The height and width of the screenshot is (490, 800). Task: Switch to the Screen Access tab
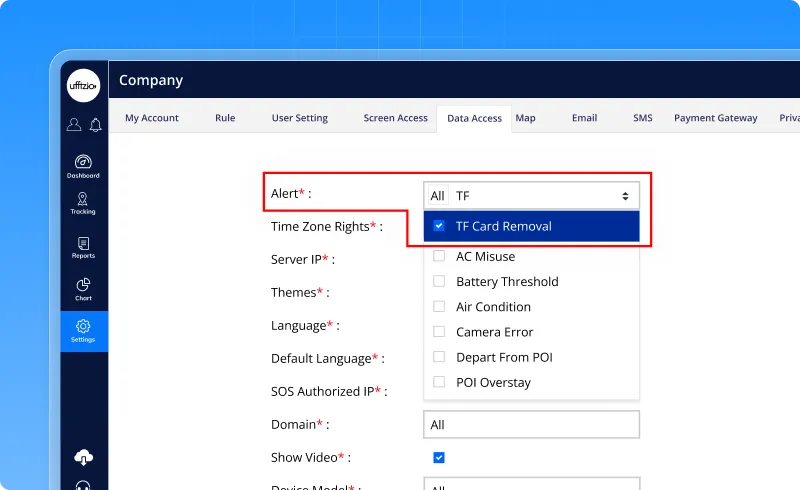pos(395,118)
